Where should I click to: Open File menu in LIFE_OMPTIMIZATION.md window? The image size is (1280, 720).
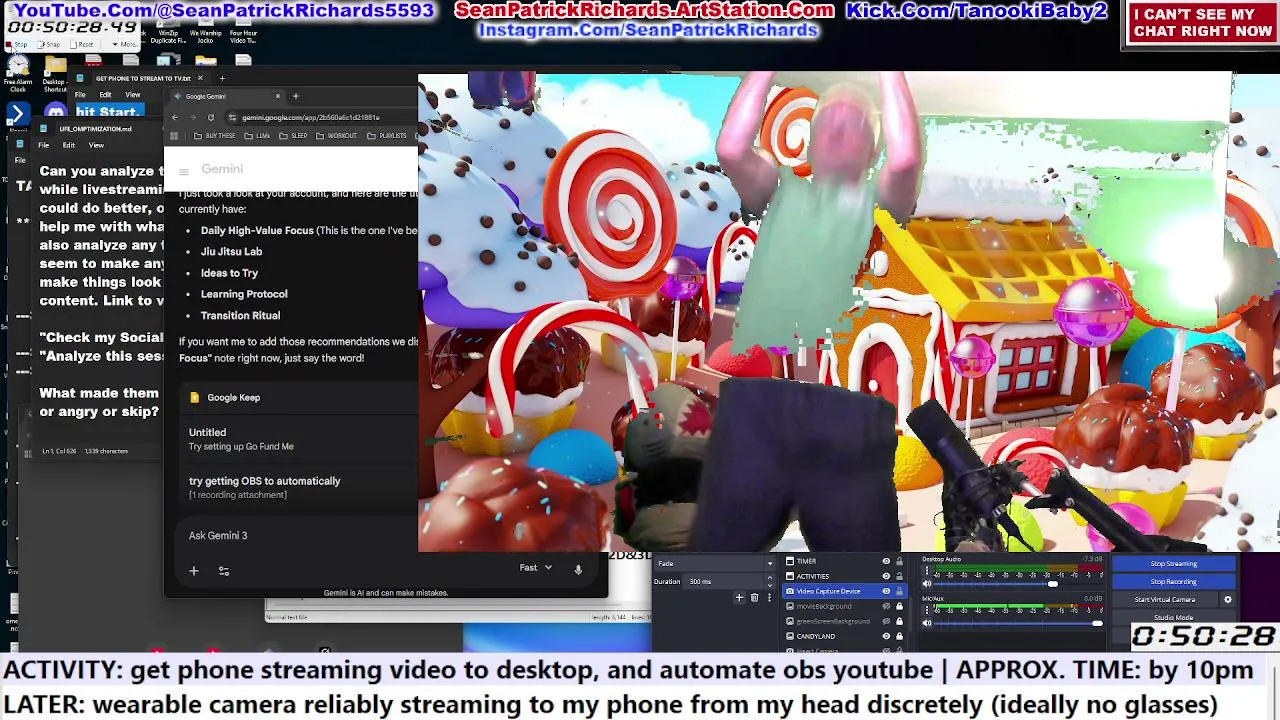43,145
